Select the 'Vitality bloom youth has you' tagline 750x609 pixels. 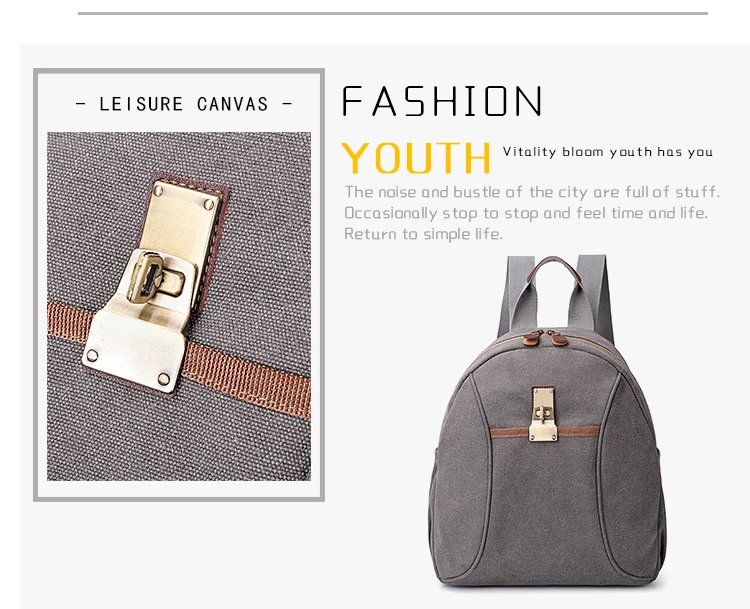coord(607,152)
